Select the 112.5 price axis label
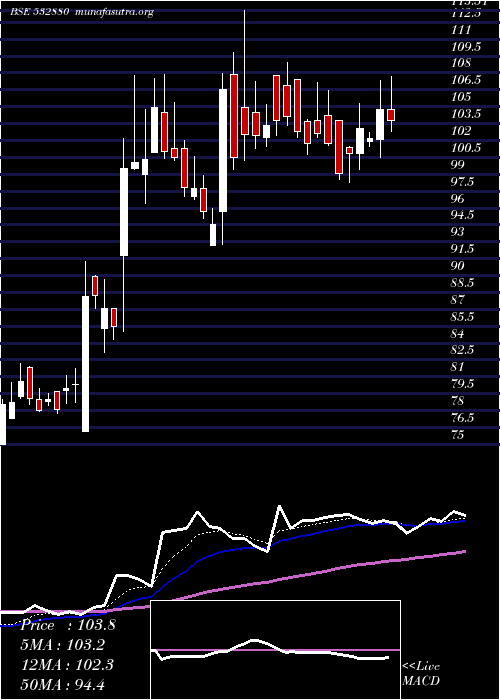This screenshot has height=700, width=500. click(466, 13)
